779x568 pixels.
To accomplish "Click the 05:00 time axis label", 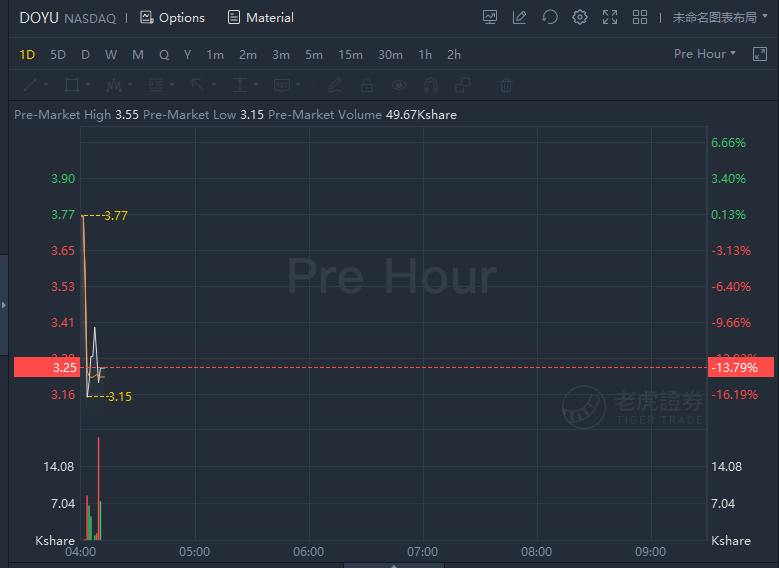I will pos(195,552).
